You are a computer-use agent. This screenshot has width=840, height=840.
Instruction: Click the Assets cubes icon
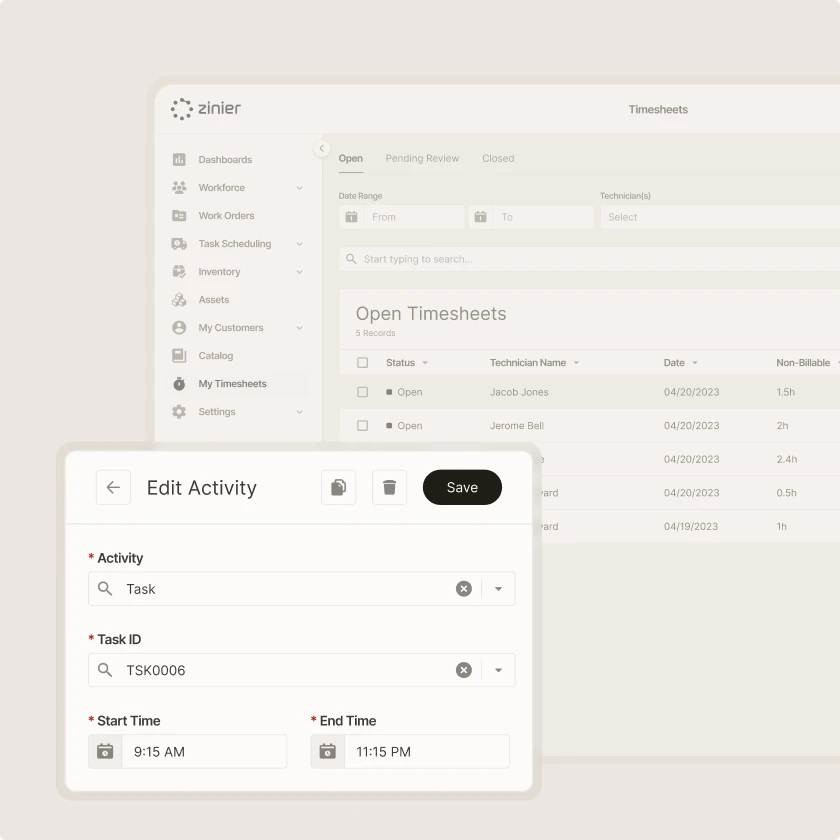tap(179, 299)
